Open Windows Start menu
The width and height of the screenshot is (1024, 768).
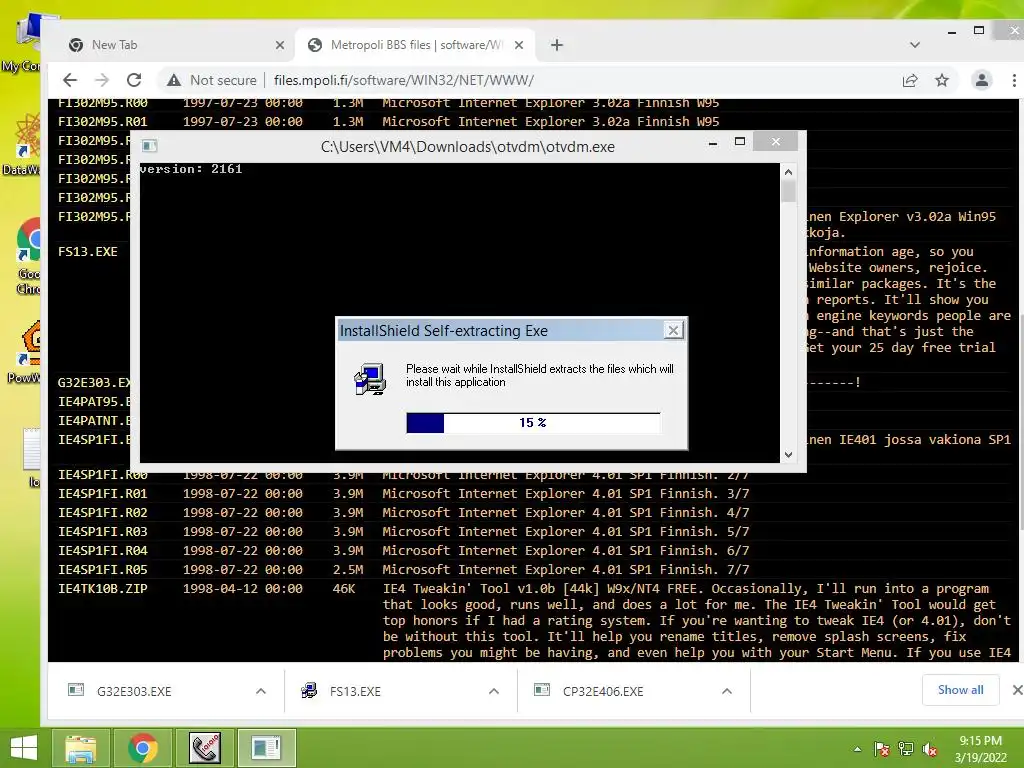[24, 748]
